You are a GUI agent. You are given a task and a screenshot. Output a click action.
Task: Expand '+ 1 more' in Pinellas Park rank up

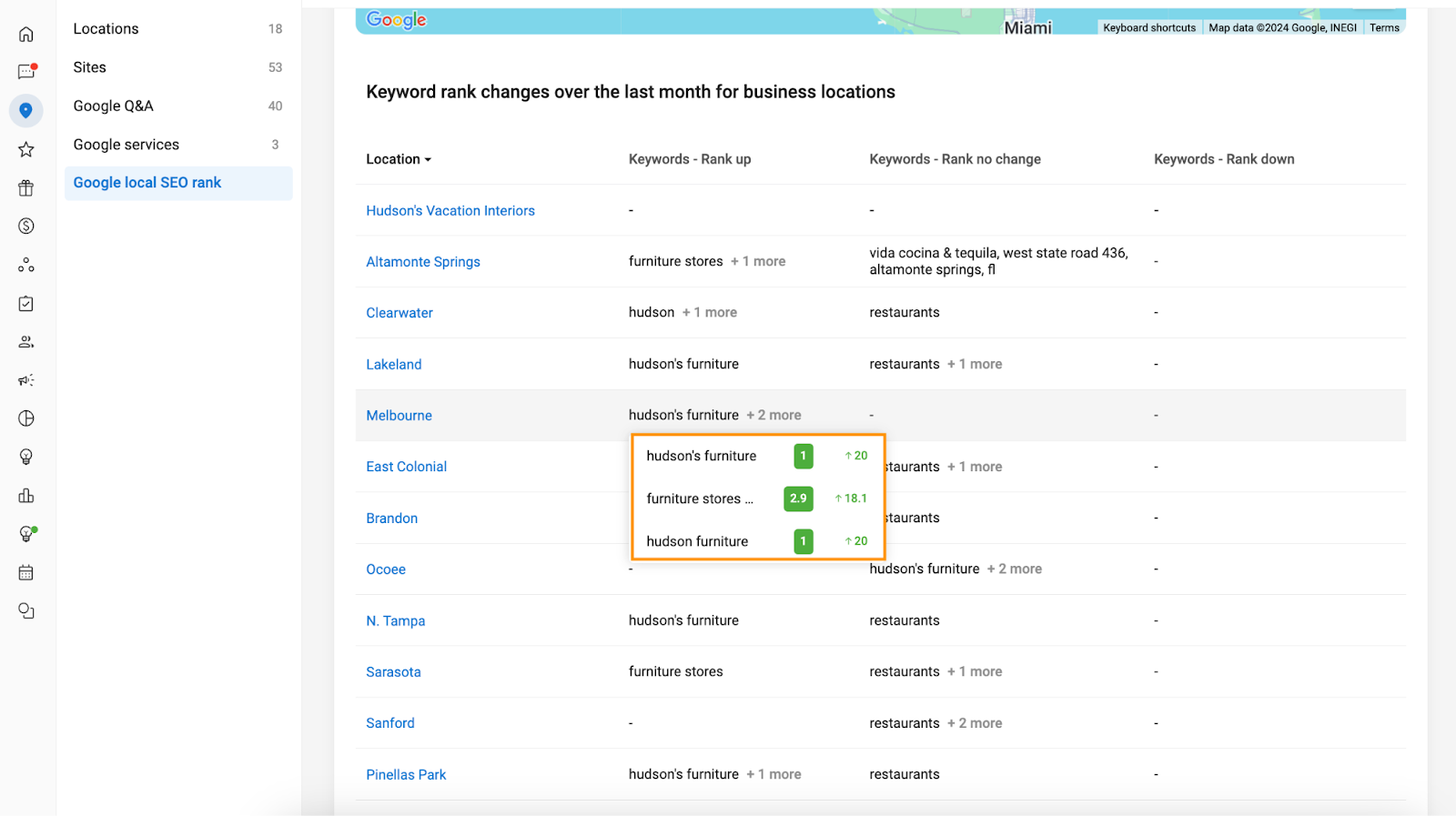click(x=774, y=774)
